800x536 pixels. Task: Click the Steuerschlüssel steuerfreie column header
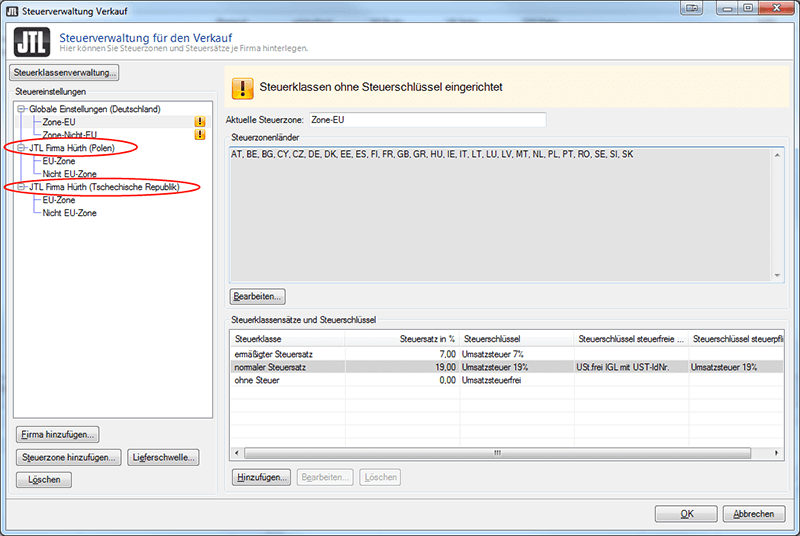point(631,339)
